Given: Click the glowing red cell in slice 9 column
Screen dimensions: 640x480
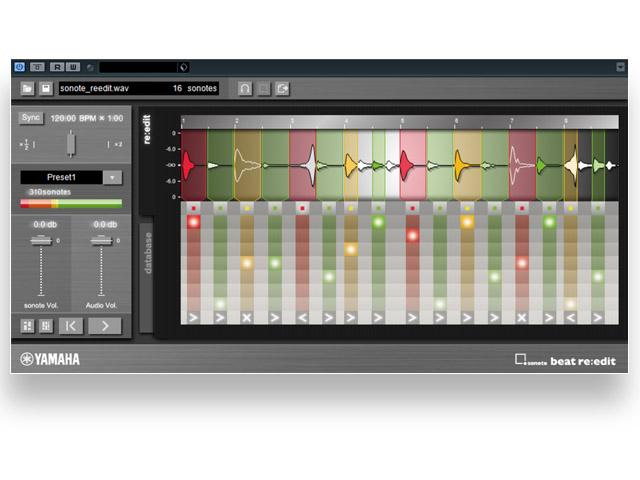Looking at the screenshot, I should coord(412,236).
